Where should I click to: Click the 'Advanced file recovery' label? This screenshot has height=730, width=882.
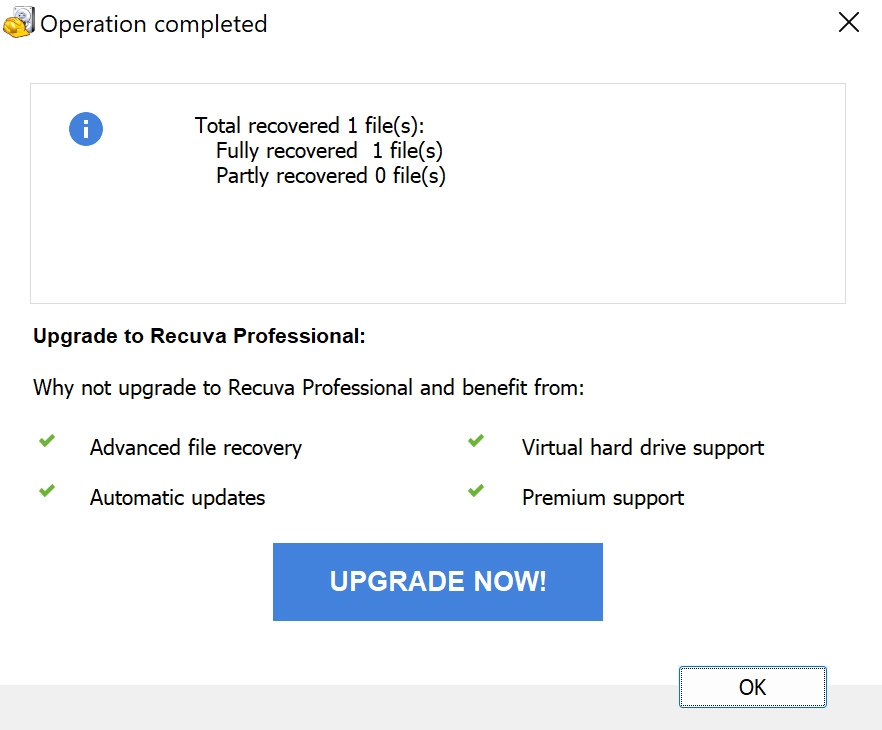pyautogui.click(x=196, y=448)
